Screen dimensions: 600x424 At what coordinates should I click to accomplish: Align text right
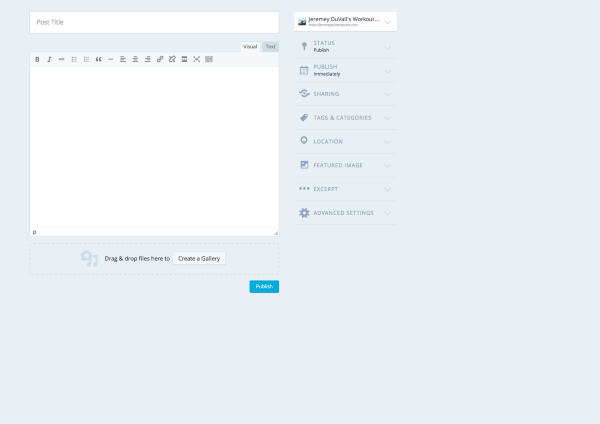(x=147, y=59)
